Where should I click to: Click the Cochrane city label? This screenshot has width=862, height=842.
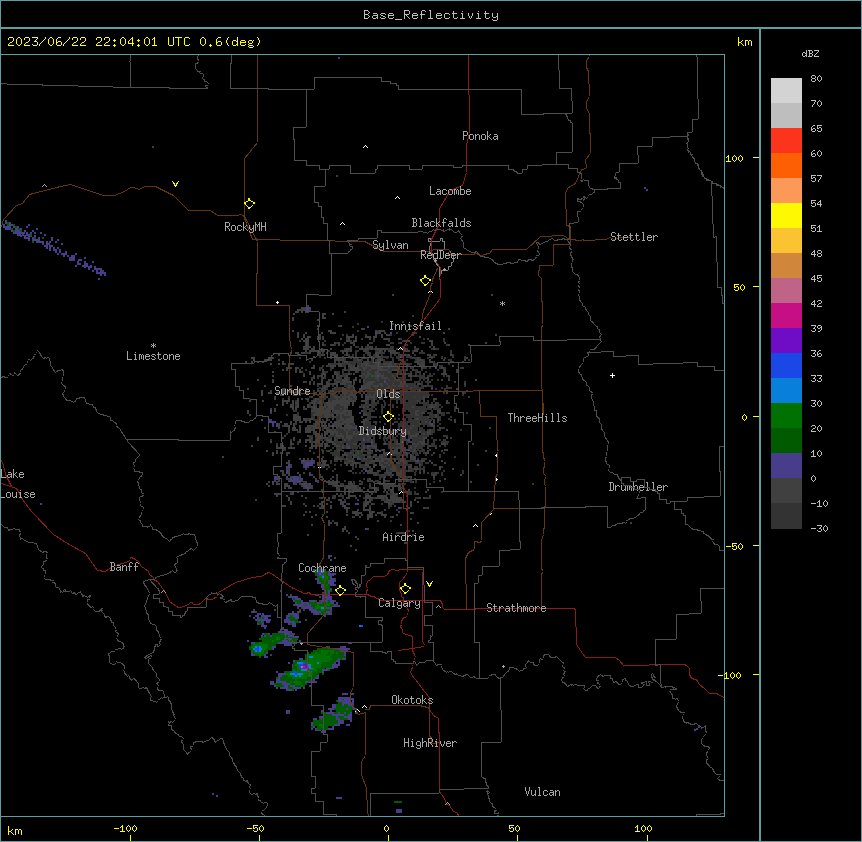click(322, 568)
